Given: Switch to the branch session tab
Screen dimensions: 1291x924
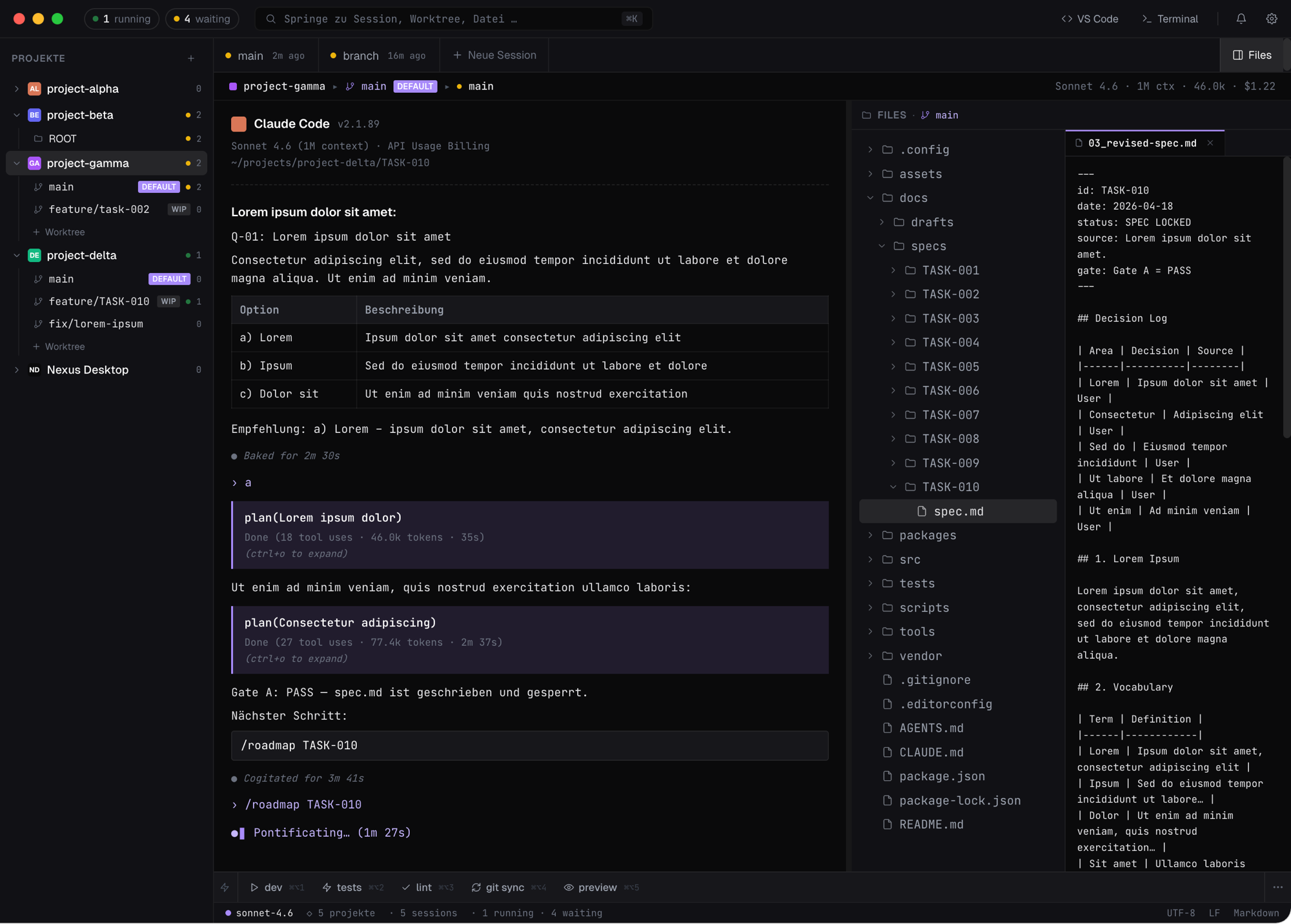Looking at the screenshot, I should 379,55.
